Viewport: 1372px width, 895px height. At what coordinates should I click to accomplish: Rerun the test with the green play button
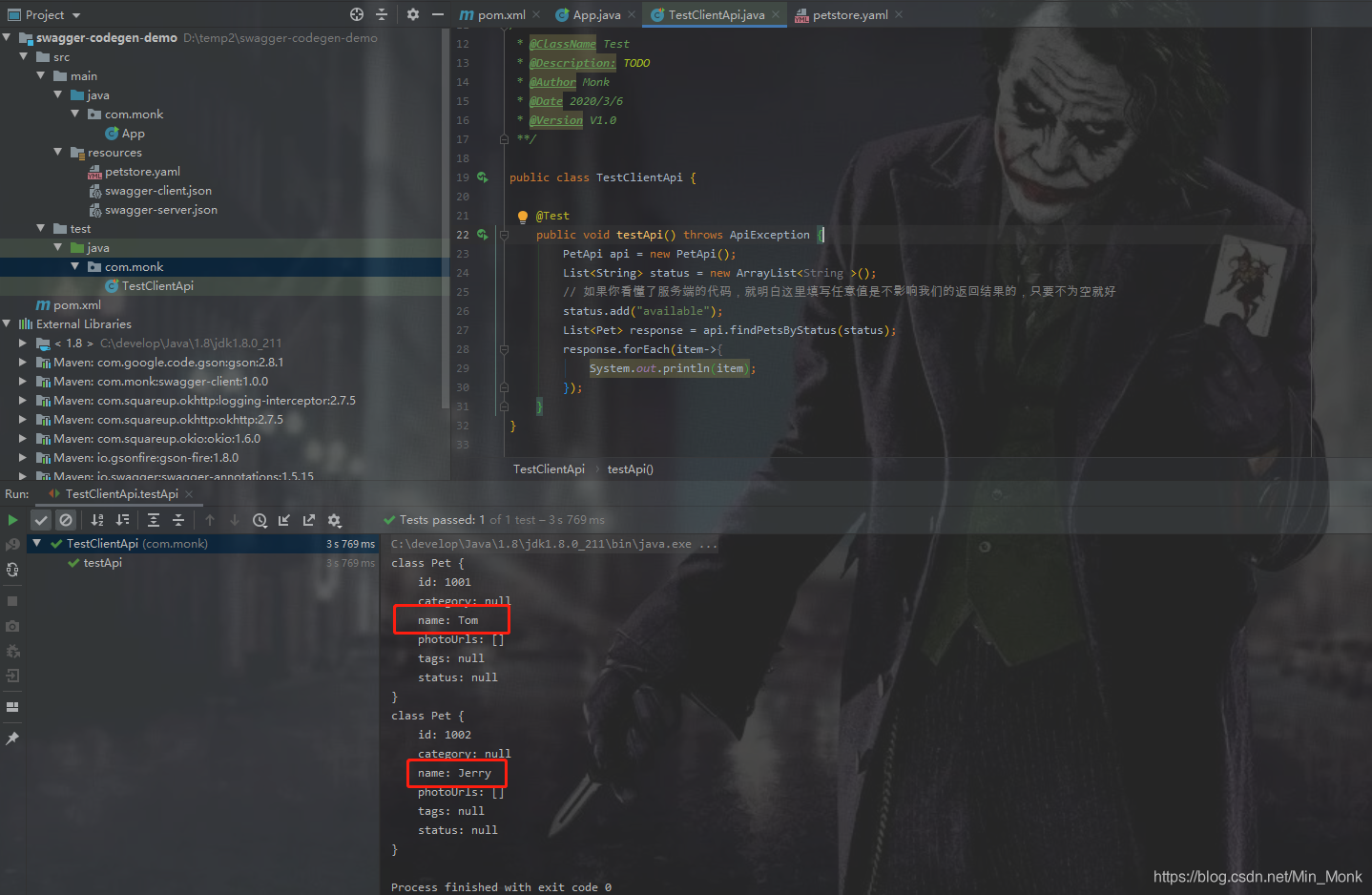(x=12, y=520)
